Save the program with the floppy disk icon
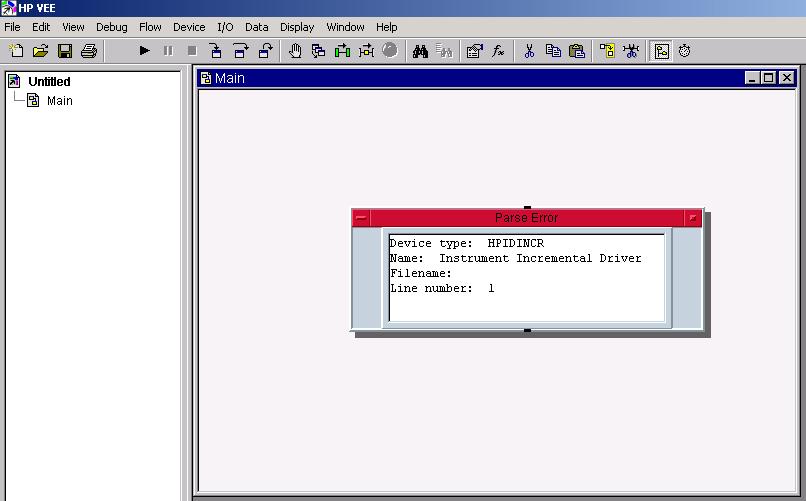 64,51
